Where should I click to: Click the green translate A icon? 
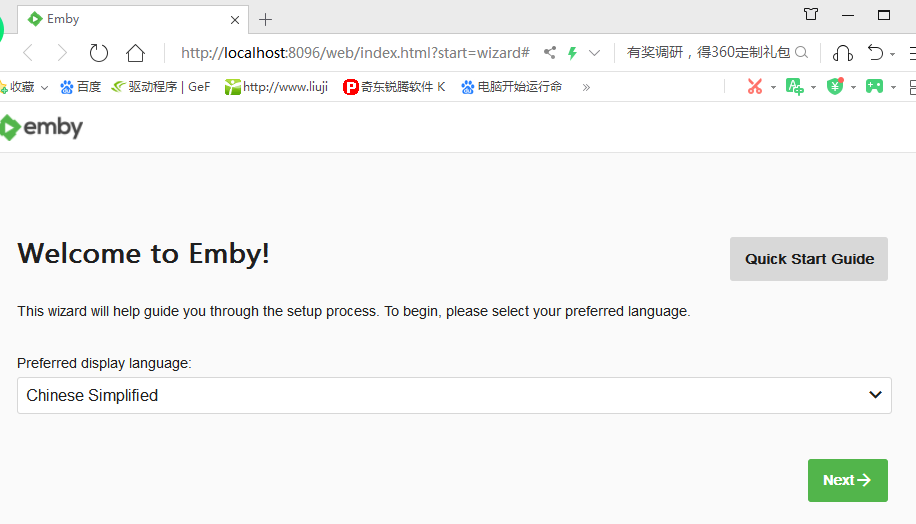click(794, 86)
